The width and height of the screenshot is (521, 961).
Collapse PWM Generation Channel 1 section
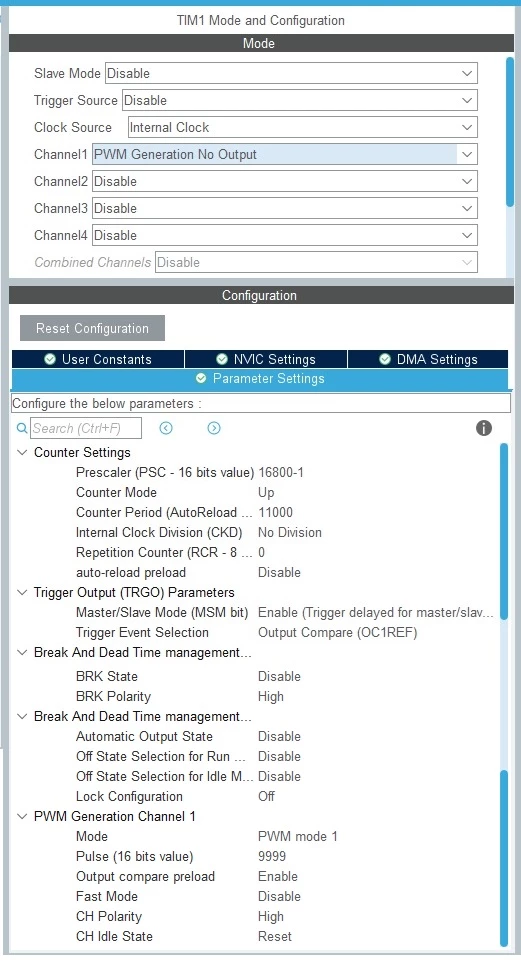22,816
